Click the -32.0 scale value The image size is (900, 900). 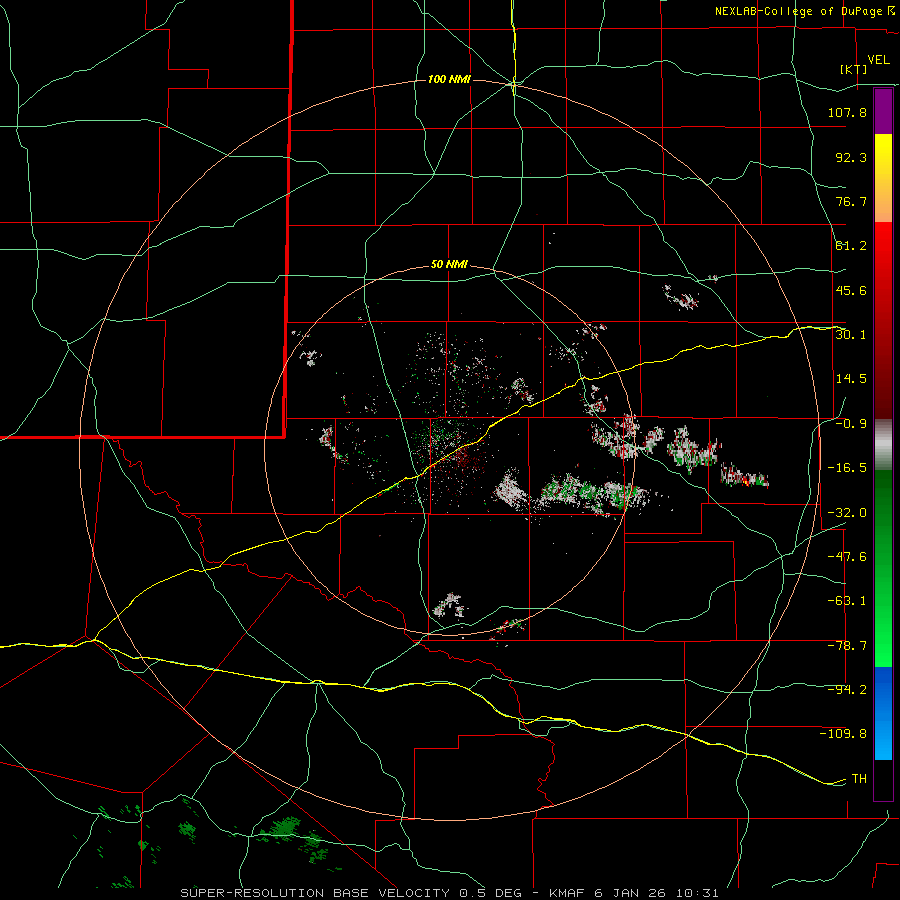pos(847,512)
